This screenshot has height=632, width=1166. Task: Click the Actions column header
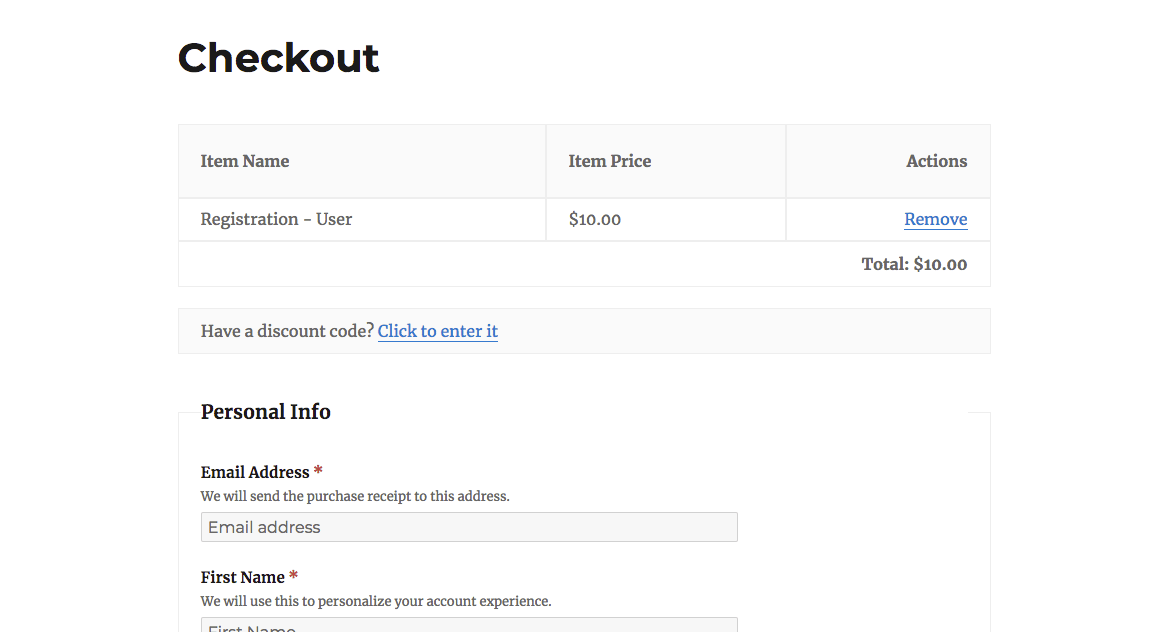[x=936, y=161]
